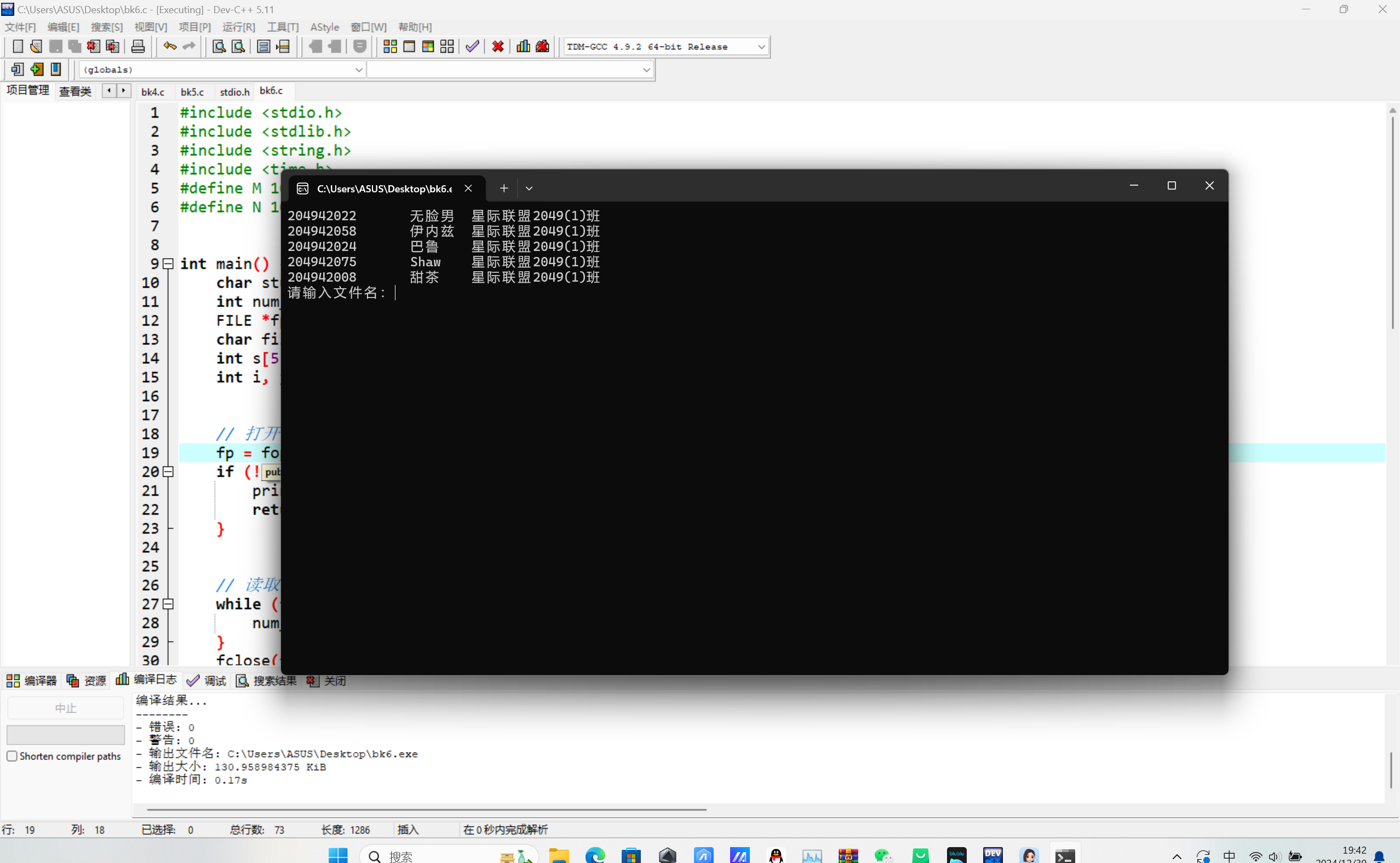
Task: Click the New file toolbar icon
Action: [18, 47]
